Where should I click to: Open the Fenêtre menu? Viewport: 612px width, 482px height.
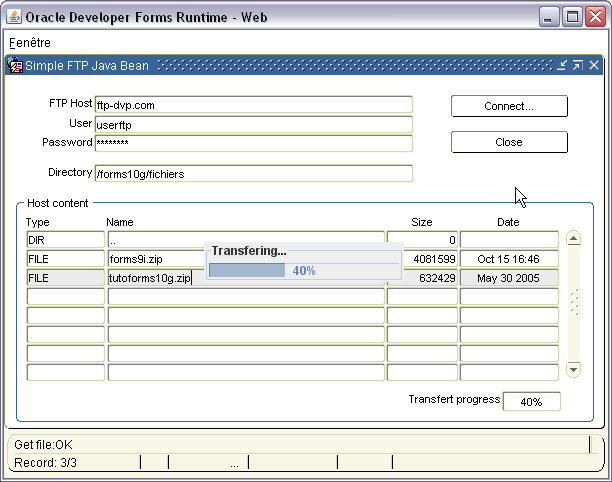(30, 42)
